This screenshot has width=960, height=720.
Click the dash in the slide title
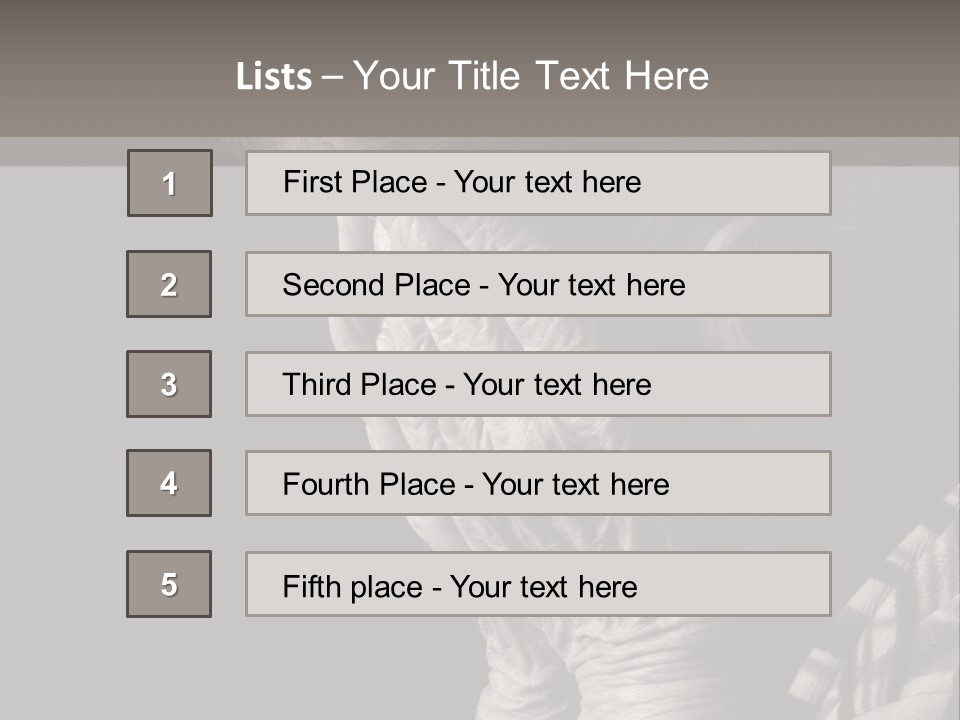click(x=331, y=77)
